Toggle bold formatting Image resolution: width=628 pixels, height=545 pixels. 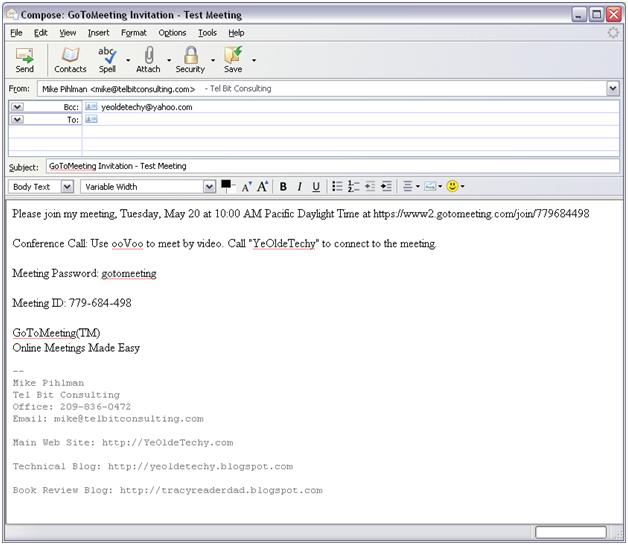283,187
